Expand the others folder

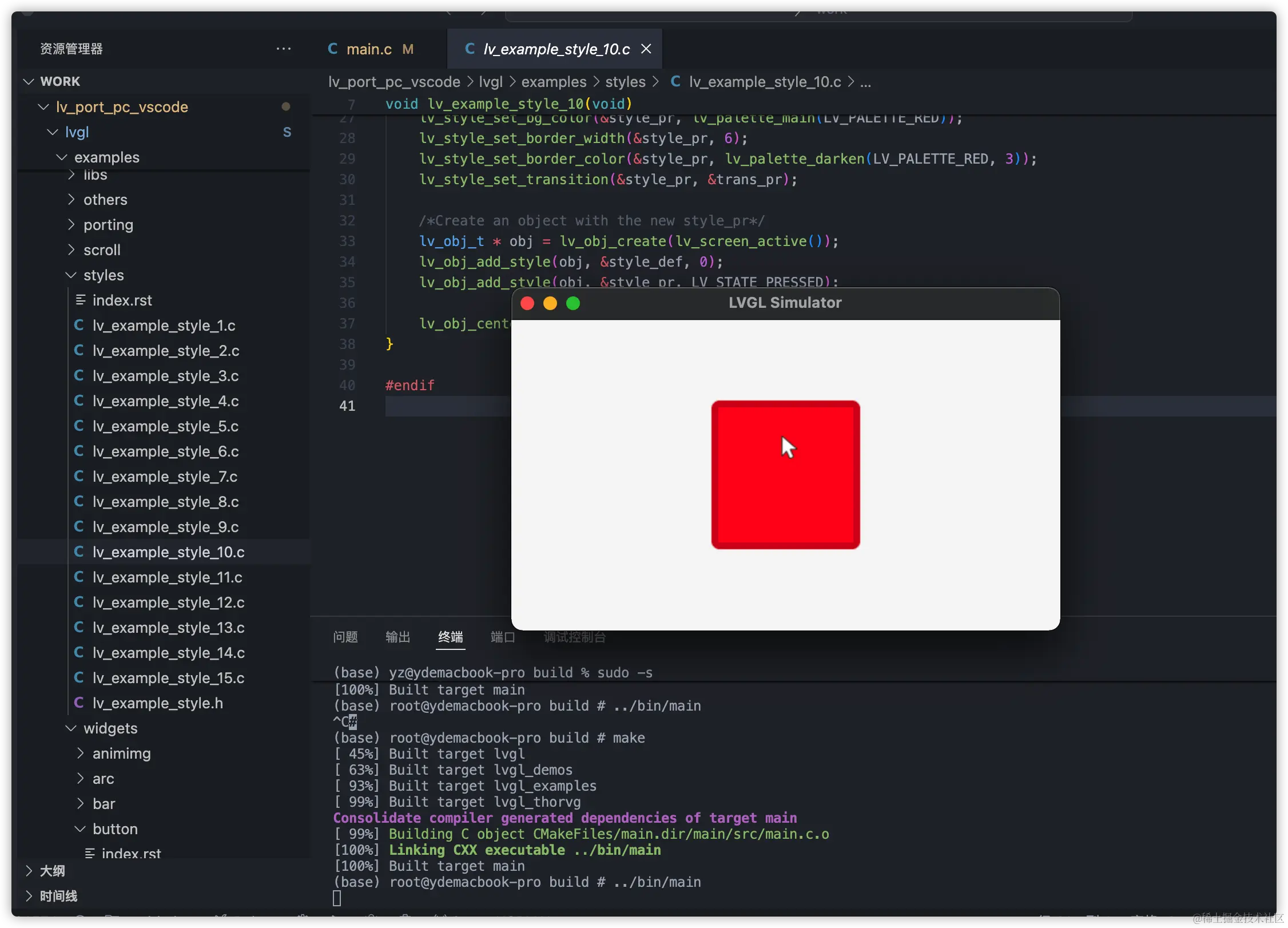pyautogui.click(x=71, y=199)
